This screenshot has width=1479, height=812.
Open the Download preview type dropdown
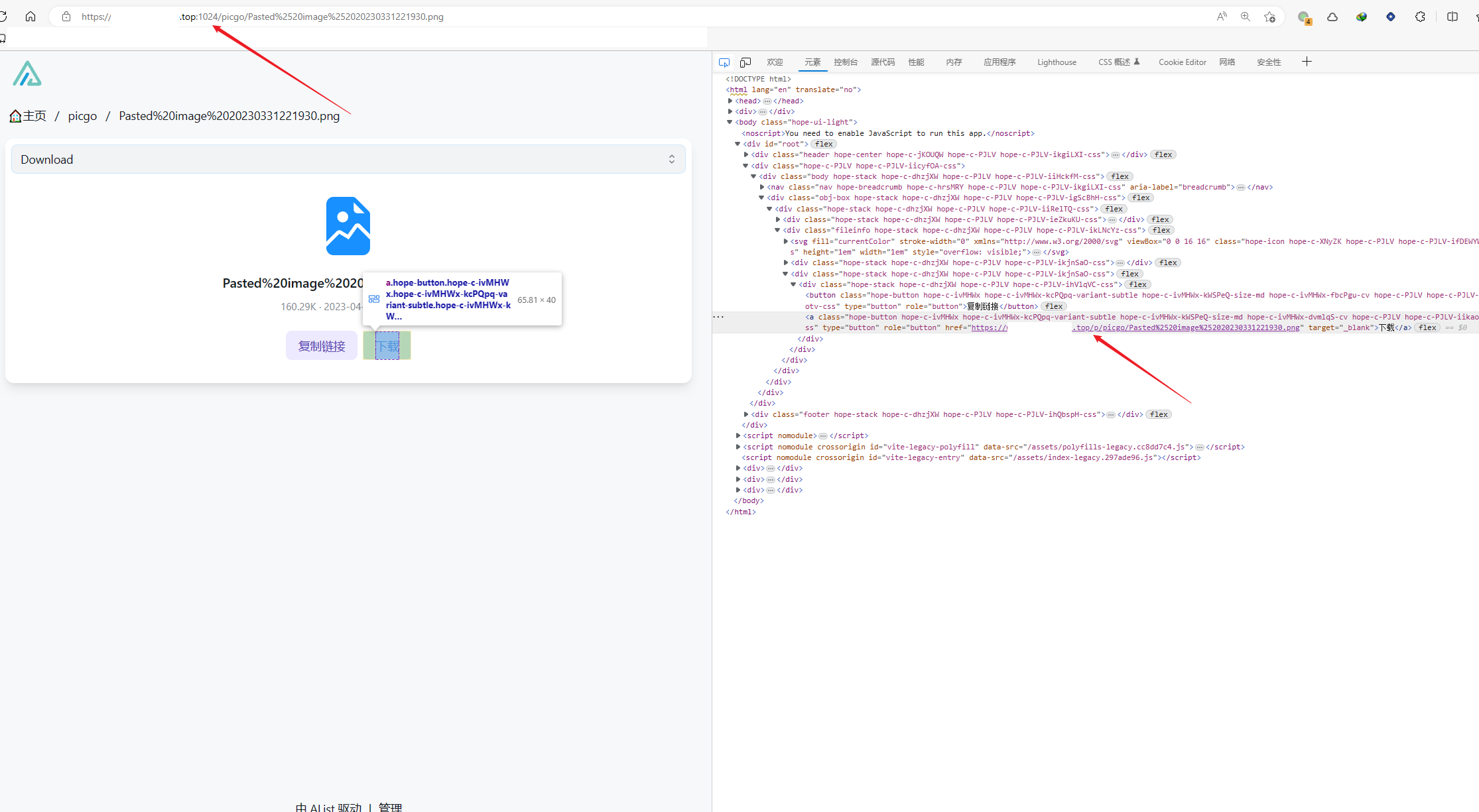(x=348, y=159)
